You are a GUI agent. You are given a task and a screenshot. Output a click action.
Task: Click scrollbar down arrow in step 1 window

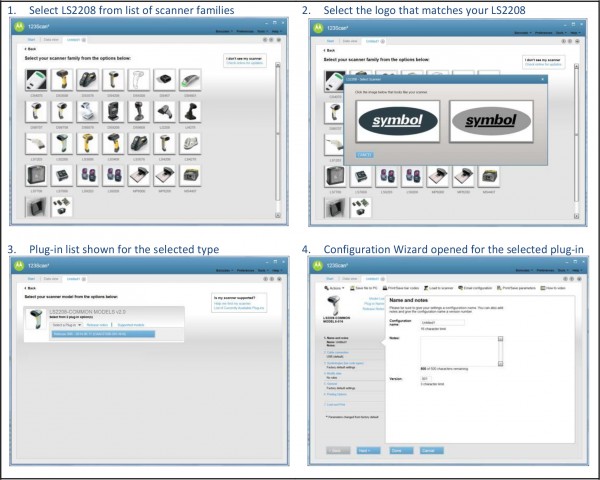point(278,215)
